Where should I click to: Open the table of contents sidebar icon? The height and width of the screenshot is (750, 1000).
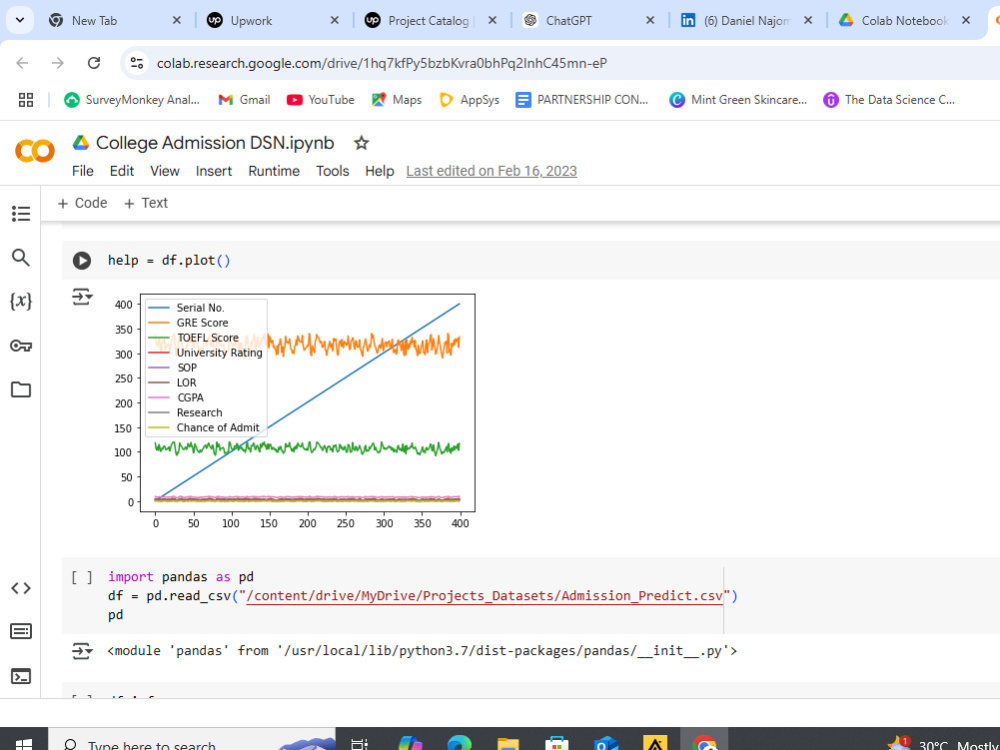21,214
